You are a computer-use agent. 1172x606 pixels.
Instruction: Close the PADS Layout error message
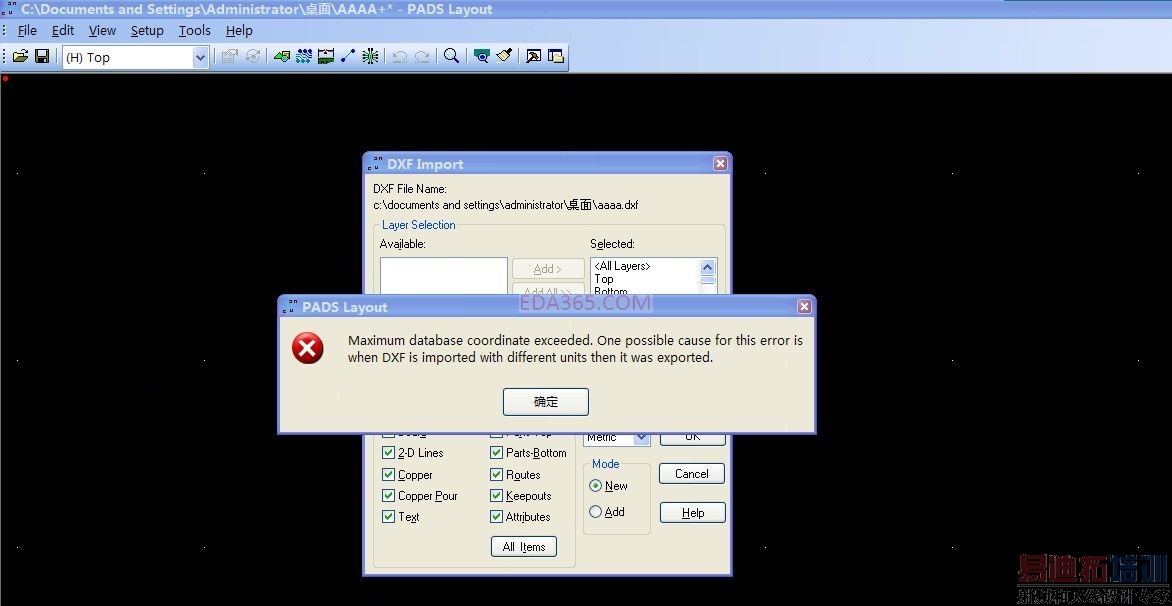(x=804, y=307)
